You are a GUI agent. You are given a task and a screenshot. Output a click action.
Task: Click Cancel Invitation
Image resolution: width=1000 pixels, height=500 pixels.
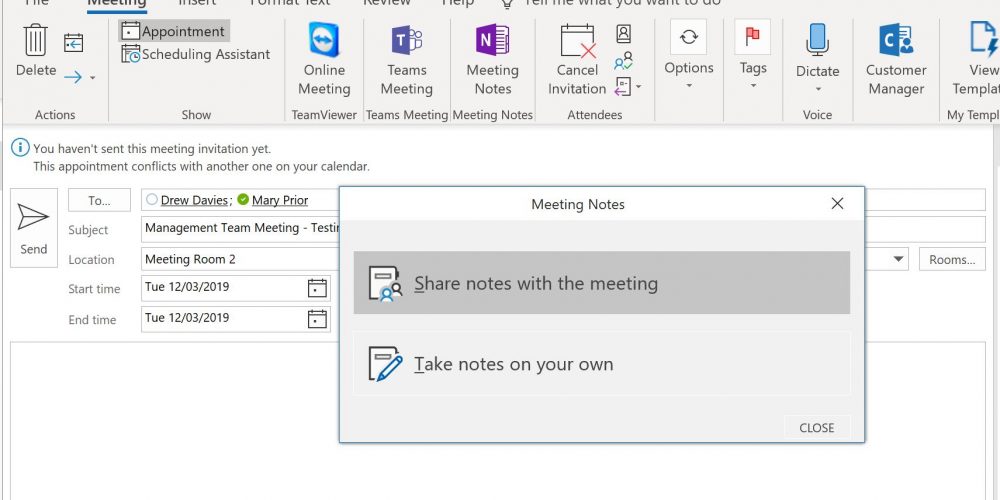pos(577,59)
